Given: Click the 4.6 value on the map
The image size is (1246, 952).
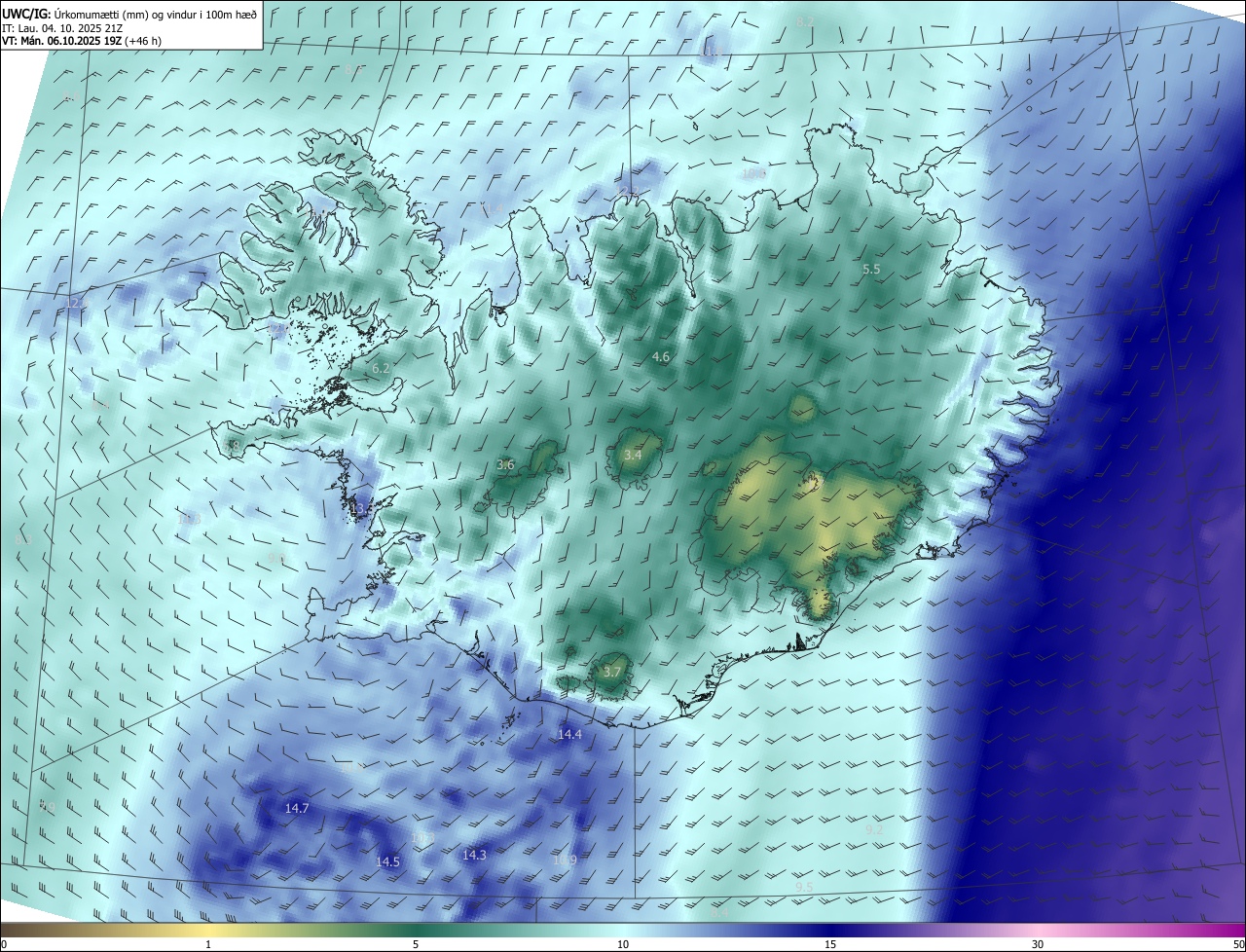Looking at the screenshot, I should coord(661,357).
